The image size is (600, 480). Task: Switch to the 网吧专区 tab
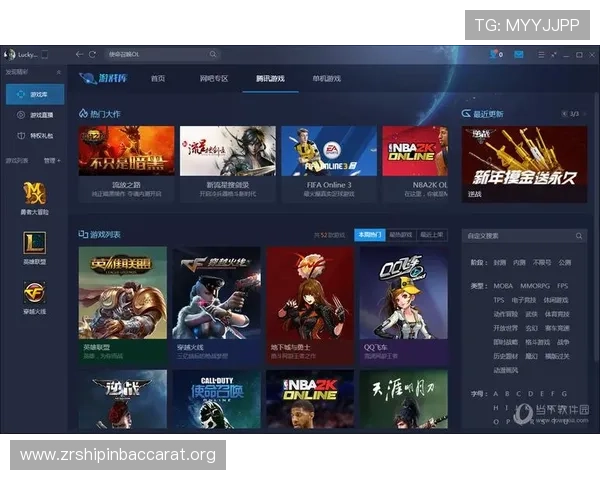pos(214,78)
